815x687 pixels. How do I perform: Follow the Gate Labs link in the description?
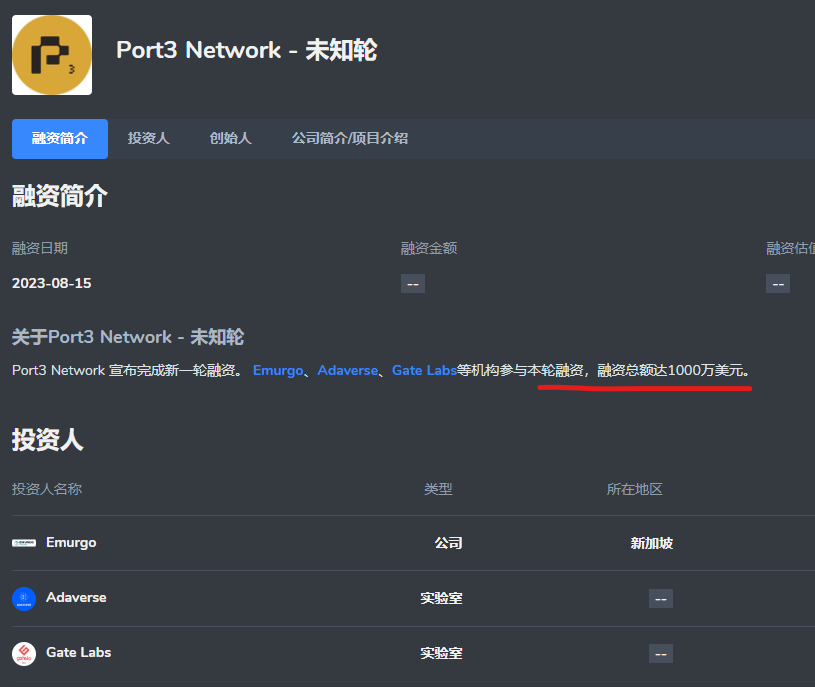click(x=424, y=371)
